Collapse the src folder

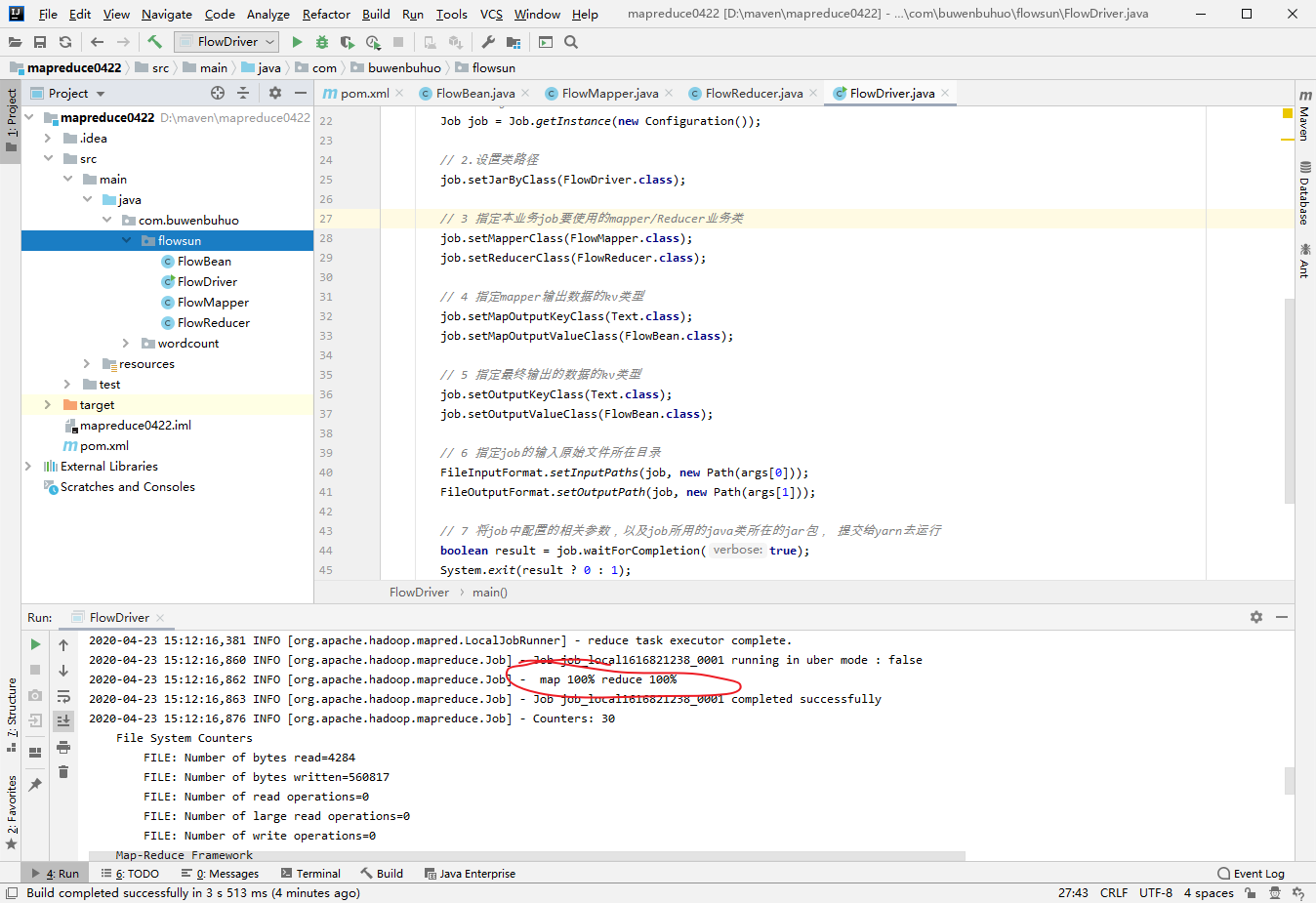click(x=48, y=159)
